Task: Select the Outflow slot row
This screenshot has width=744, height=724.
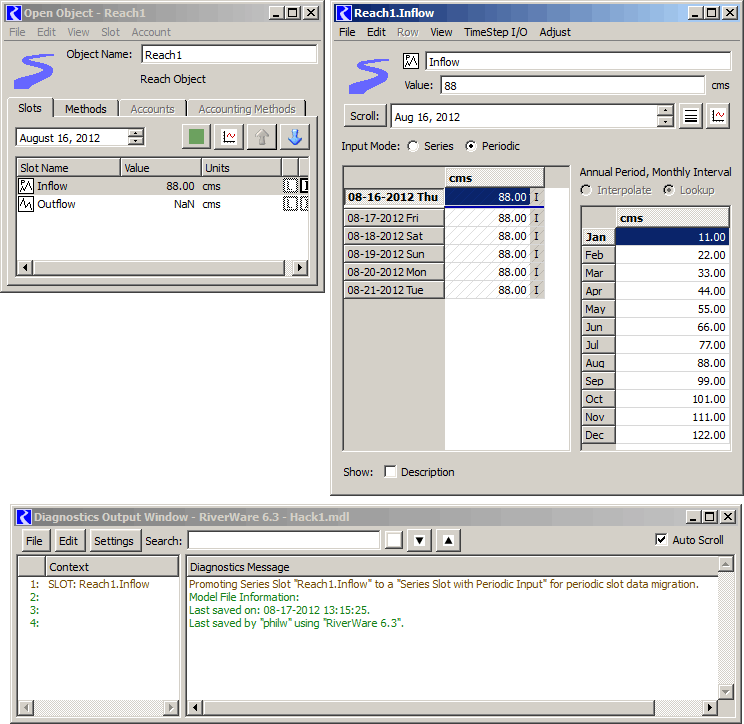Action: click(163, 204)
